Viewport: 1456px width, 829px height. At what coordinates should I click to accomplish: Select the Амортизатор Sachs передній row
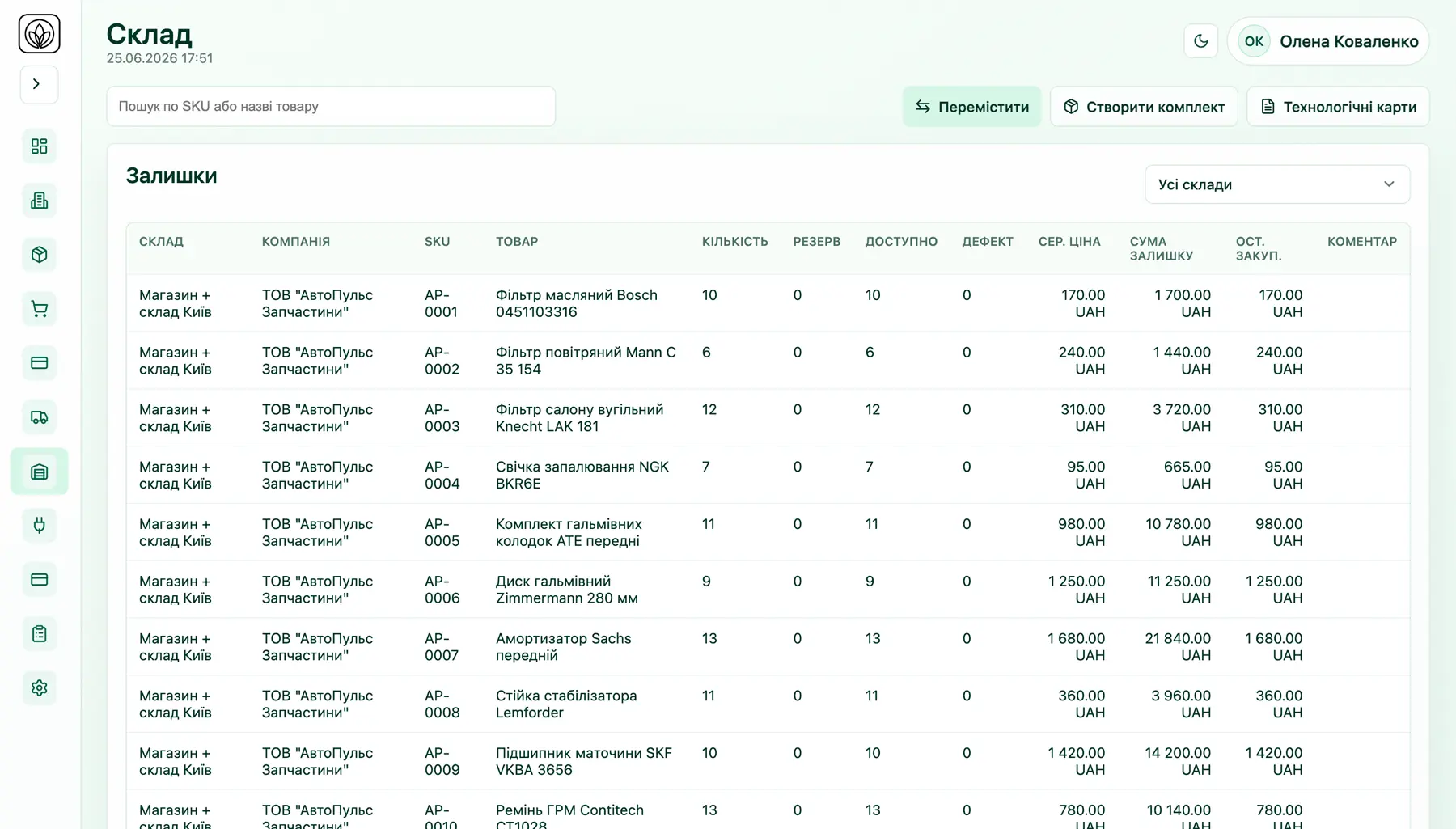point(768,647)
